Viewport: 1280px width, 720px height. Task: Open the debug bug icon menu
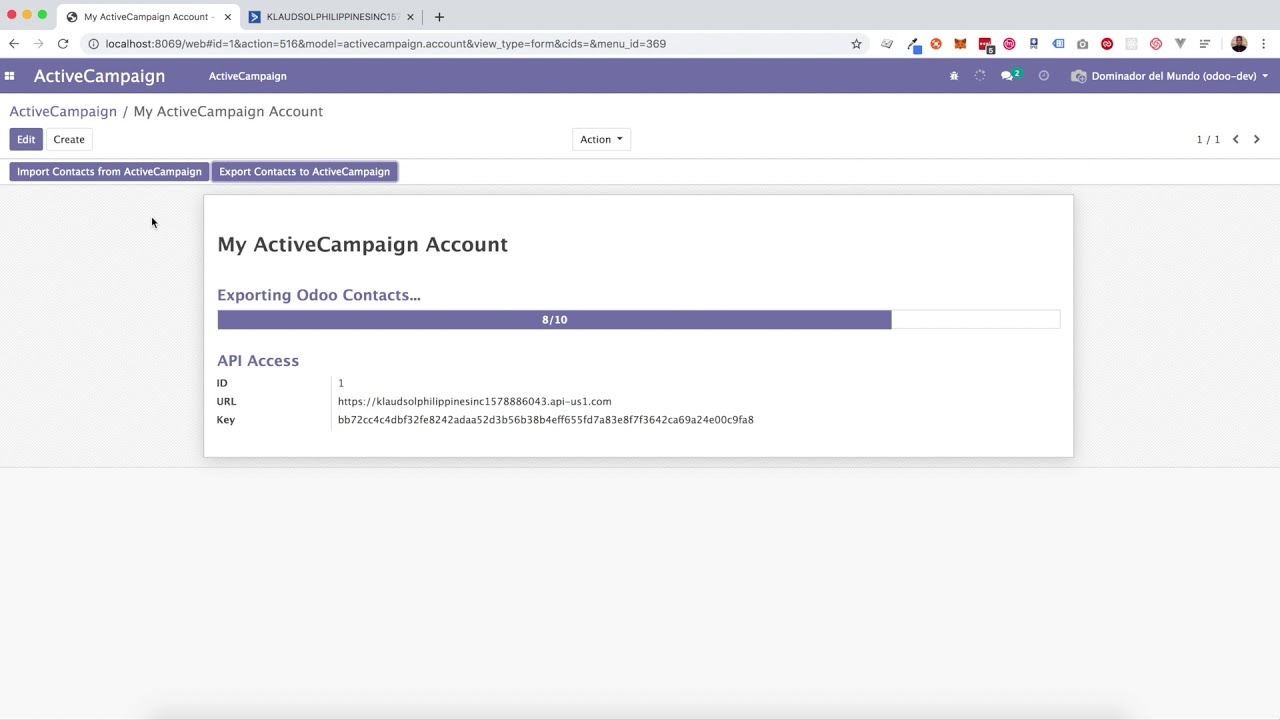(954, 76)
